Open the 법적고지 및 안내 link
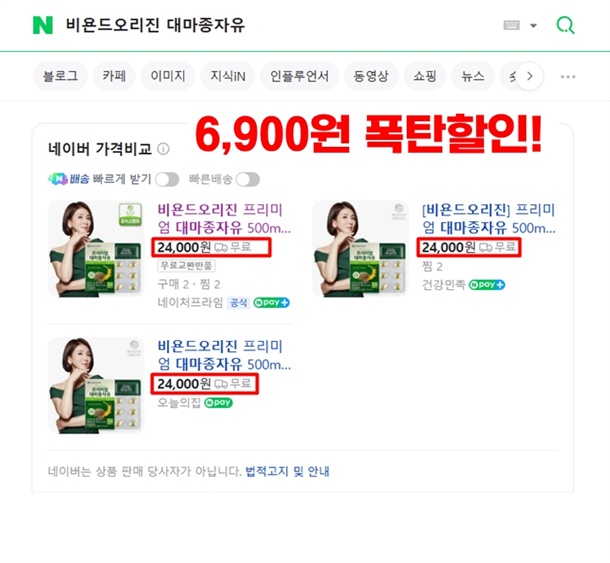Image resolution: width=610 pixels, height=563 pixels. point(287,471)
